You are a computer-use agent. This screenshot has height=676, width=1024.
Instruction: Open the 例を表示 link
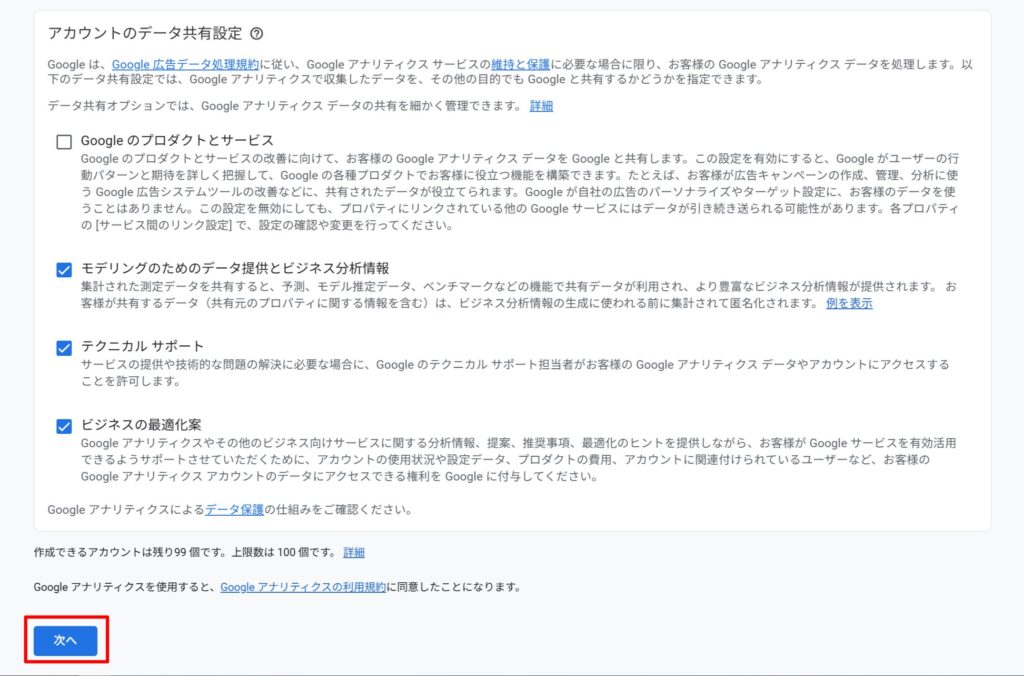[x=849, y=303]
